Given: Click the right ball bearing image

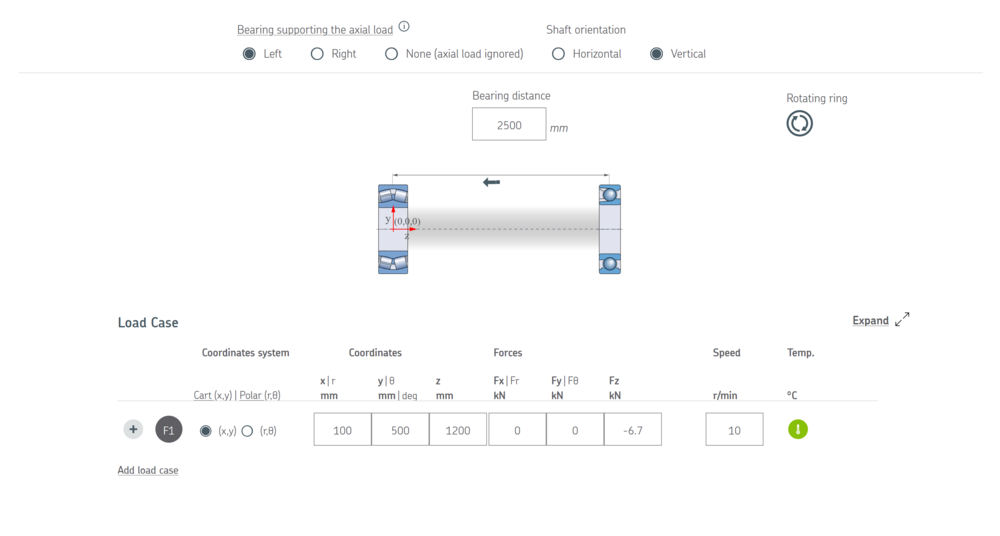Looking at the screenshot, I should (610, 229).
